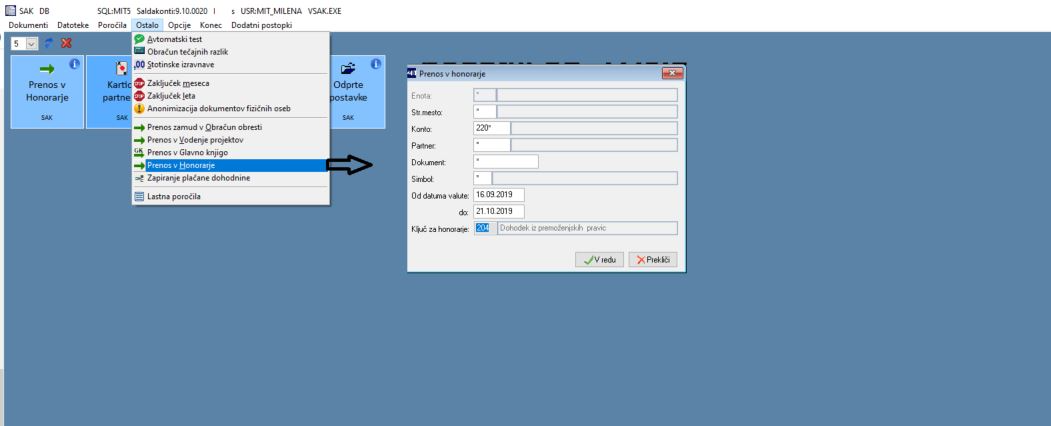Click Avtomatski test chat bubble icon
Screen dimensions: 1051x426
(139, 40)
